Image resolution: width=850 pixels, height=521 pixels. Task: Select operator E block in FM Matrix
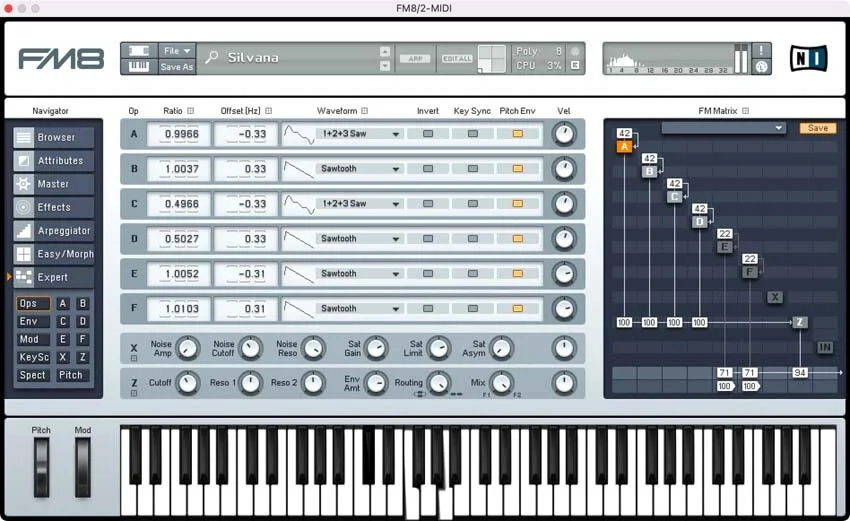(x=725, y=247)
